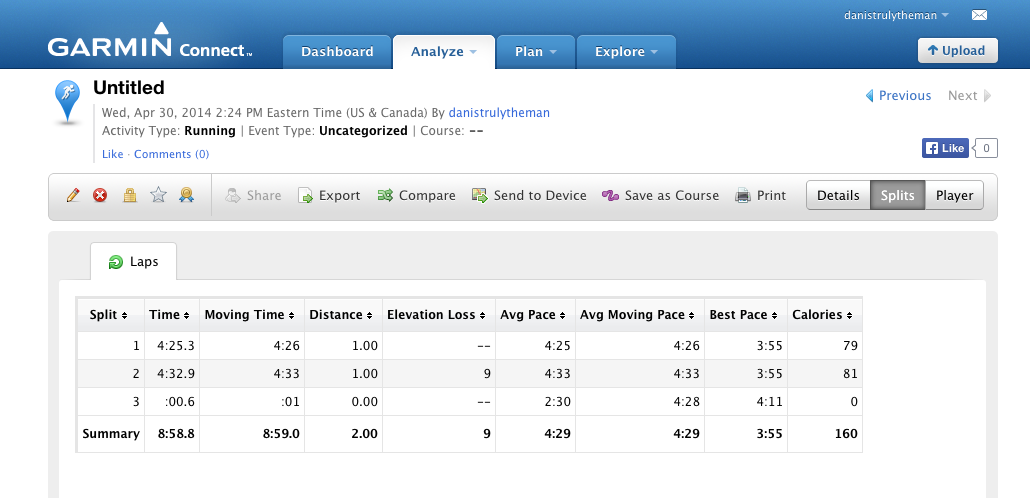Click the Upload button
This screenshot has width=1030, height=498.
point(956,51)
